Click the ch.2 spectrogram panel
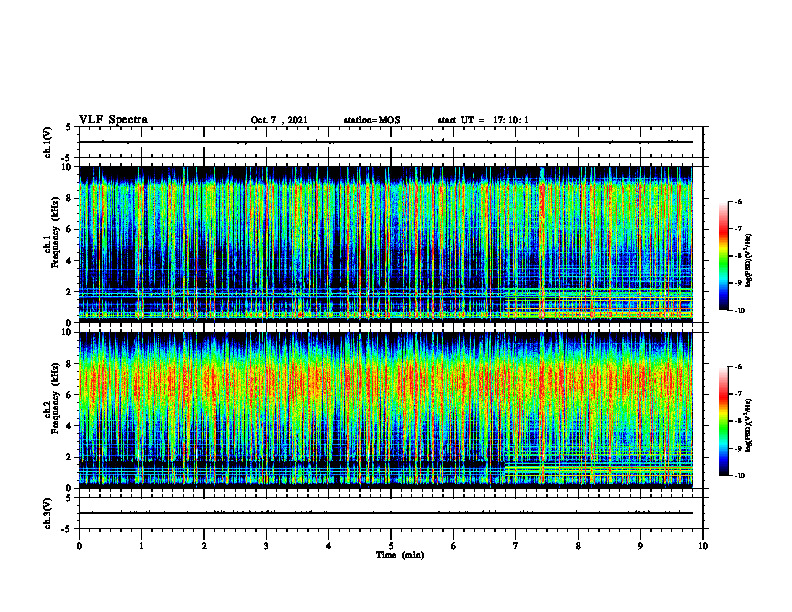Viewport: 792px width, 612px height. click(x=386, y=410)
